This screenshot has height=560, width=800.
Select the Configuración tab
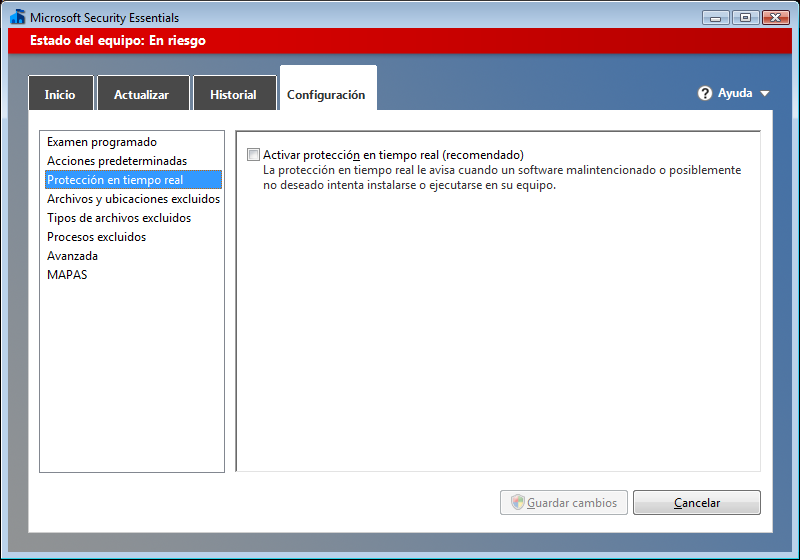point(328,89)
